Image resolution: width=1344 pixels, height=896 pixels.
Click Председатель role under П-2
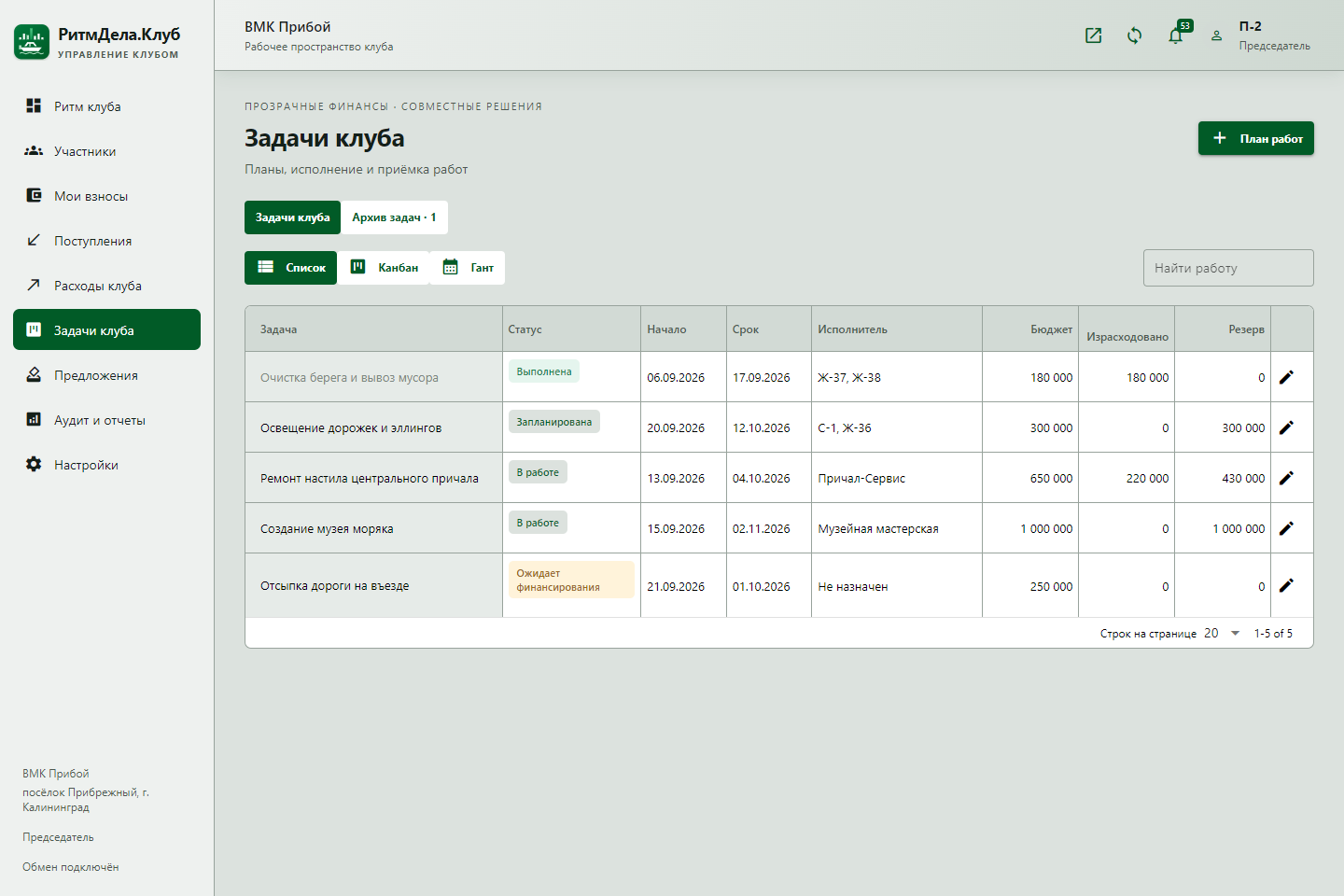tap(1274, 46)
